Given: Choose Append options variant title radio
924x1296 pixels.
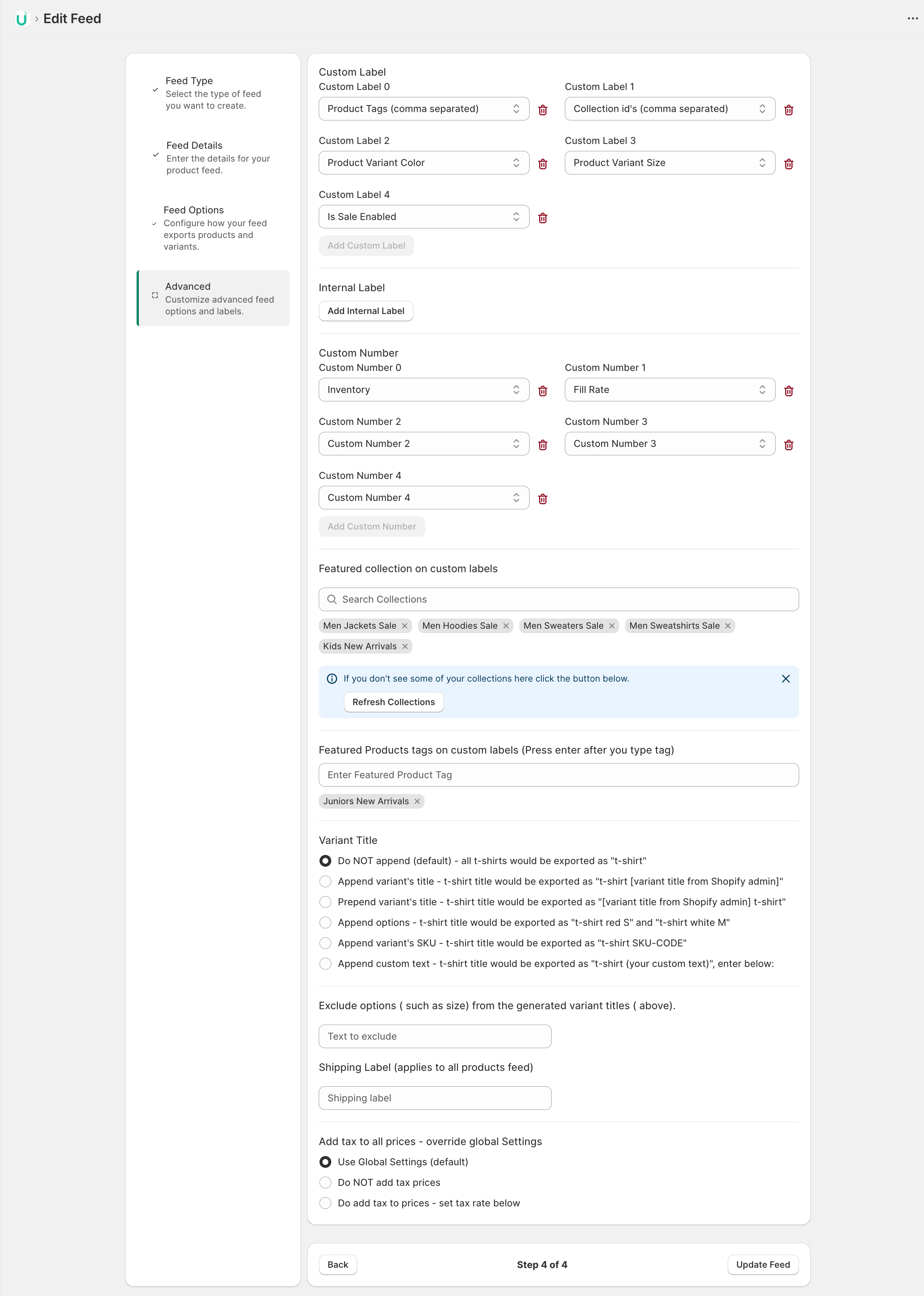Looking at the screenshot, I should pyautogui.click(x=325, y=922).
